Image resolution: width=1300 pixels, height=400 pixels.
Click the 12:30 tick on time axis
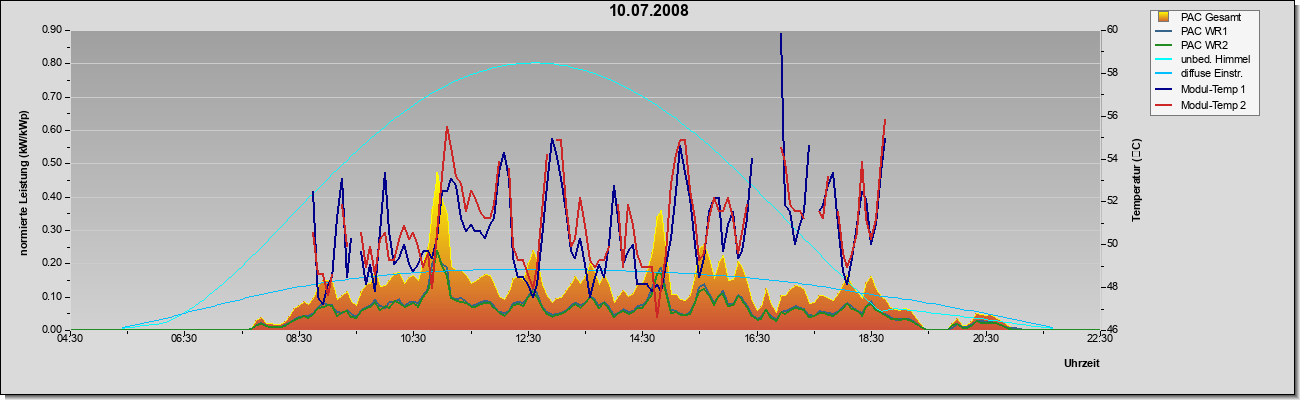click(528, 340)
